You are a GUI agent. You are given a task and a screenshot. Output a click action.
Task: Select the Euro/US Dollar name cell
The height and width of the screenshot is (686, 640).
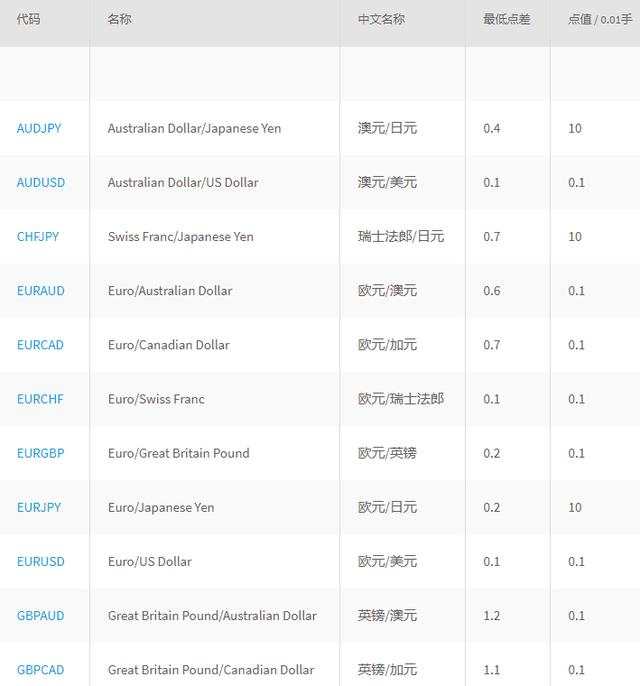(150, 561)
